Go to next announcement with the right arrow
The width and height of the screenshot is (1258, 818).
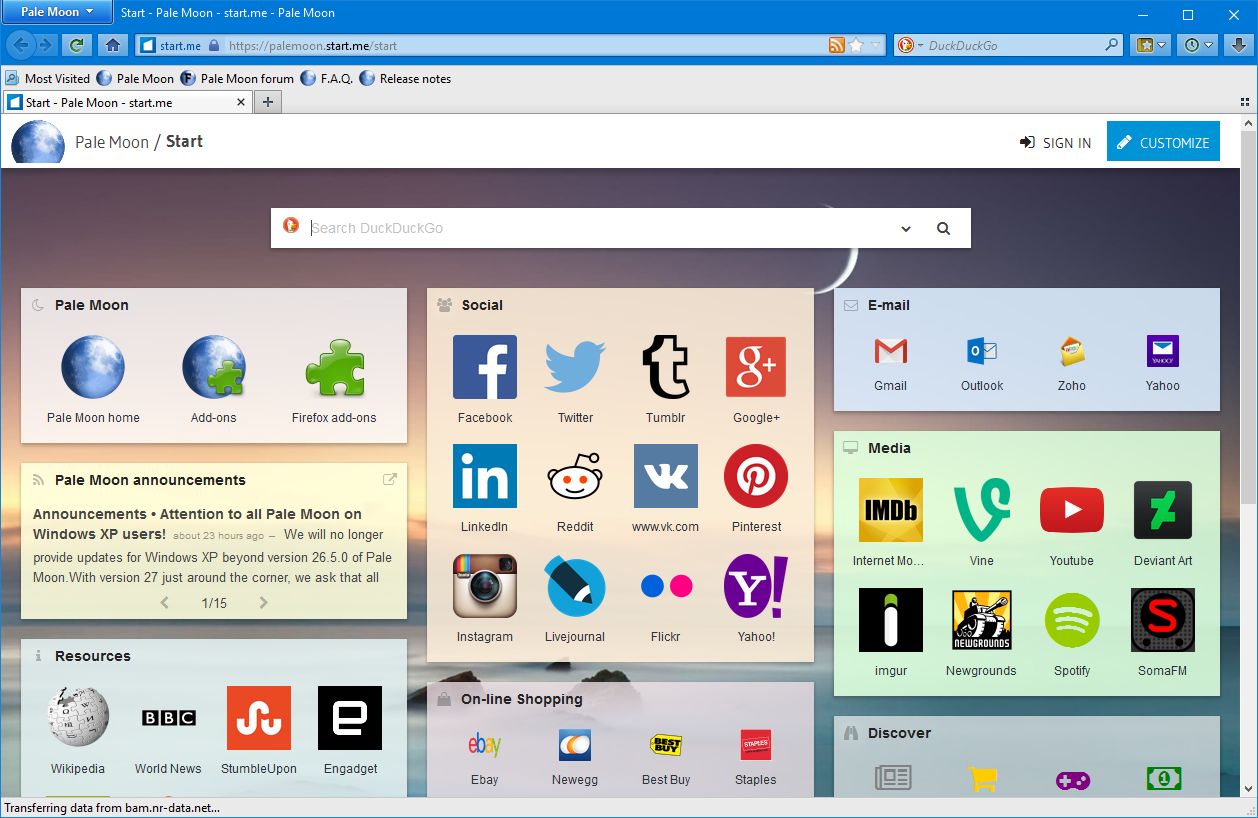pos(264,603)
